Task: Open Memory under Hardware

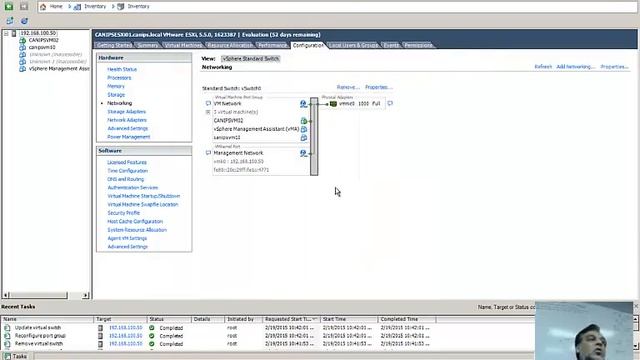Action: coord(116,86)
